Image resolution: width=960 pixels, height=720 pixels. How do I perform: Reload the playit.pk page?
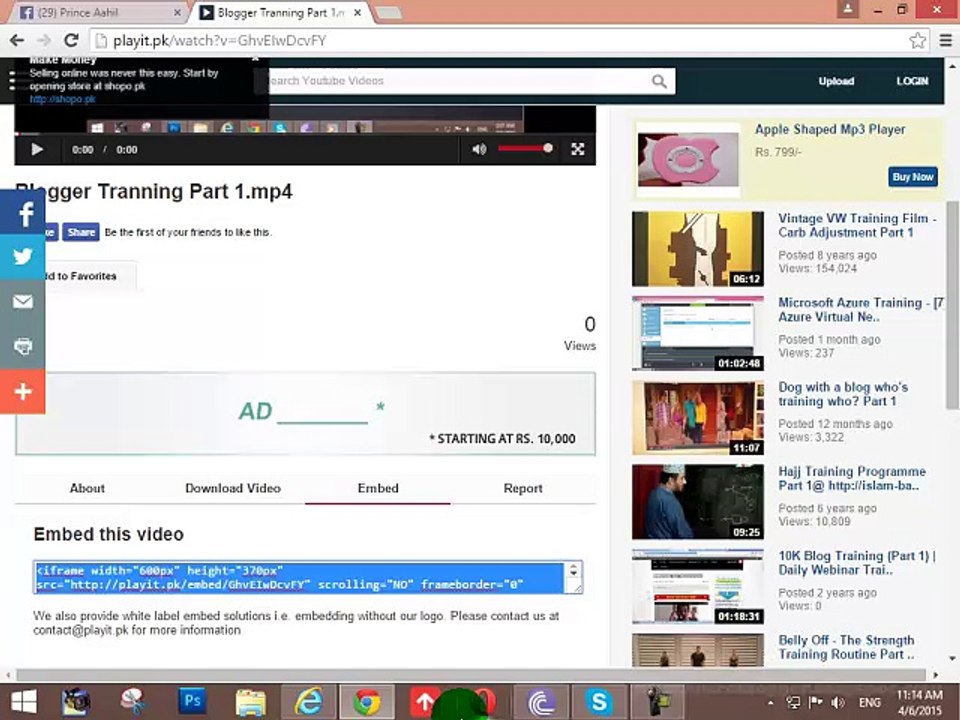(72, 40)
